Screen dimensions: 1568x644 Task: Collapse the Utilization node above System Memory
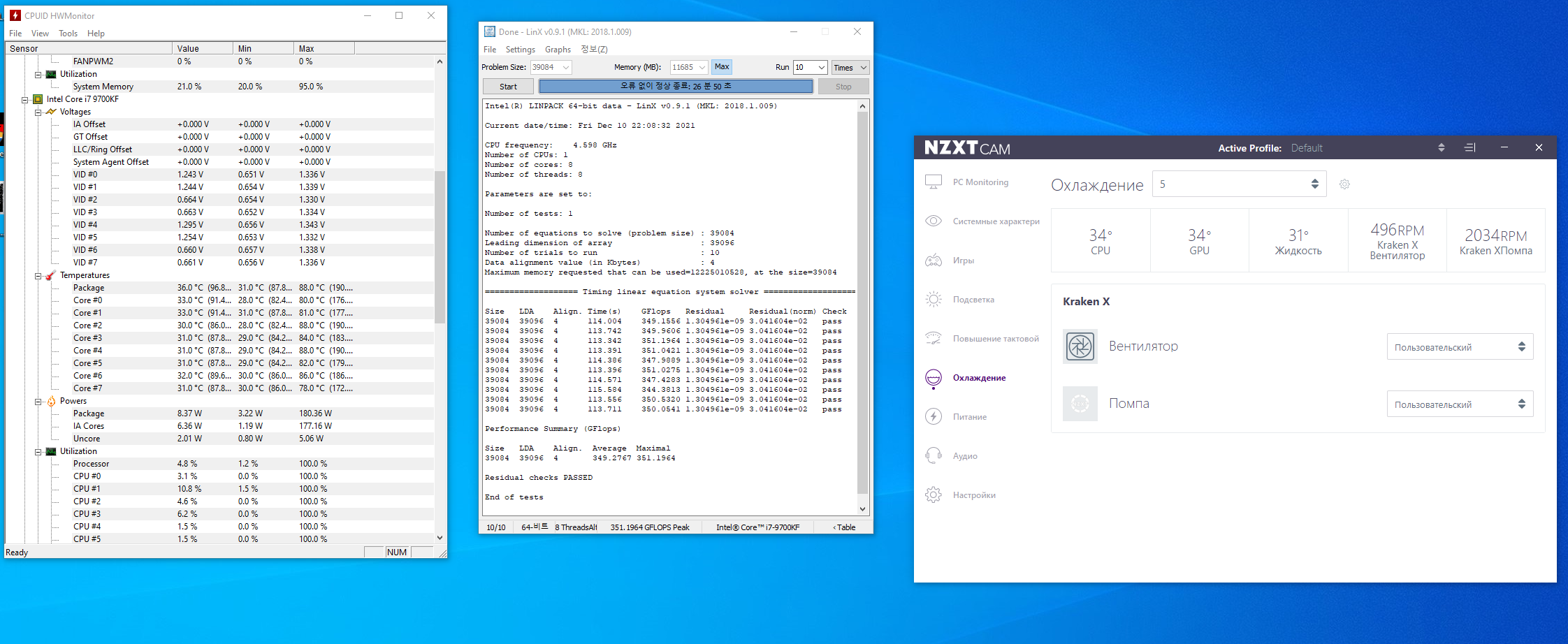click(x=38, y=74)
